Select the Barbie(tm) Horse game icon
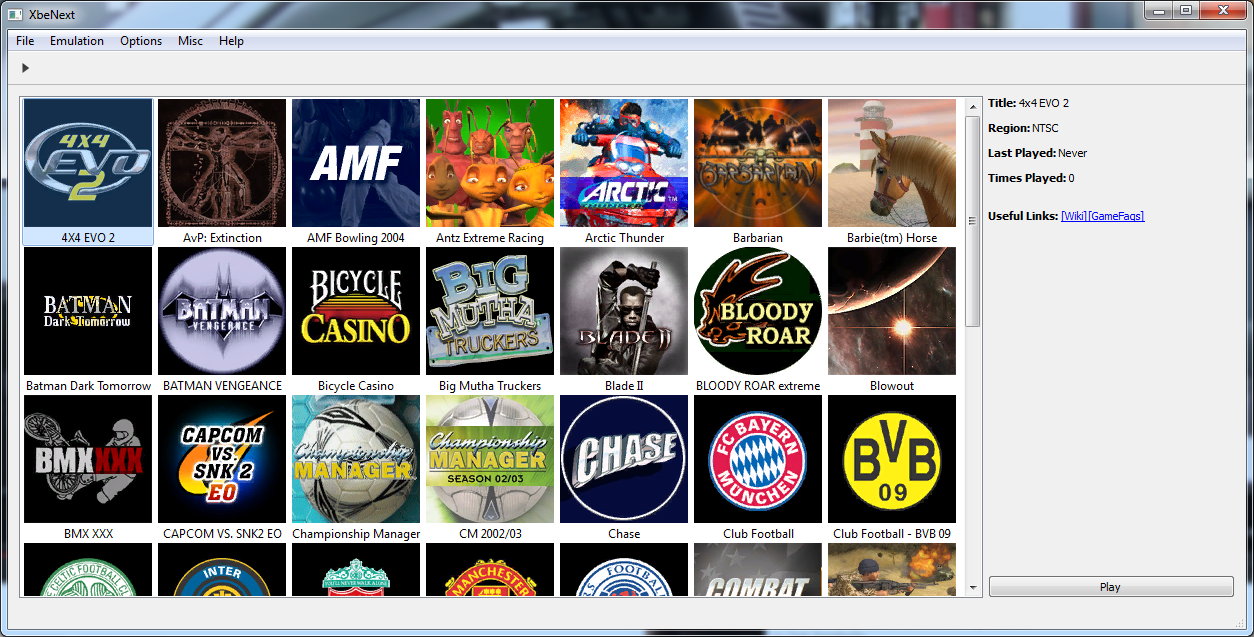Image resolution: width=1254 pixels, height=637 pixels. point(892,163)
